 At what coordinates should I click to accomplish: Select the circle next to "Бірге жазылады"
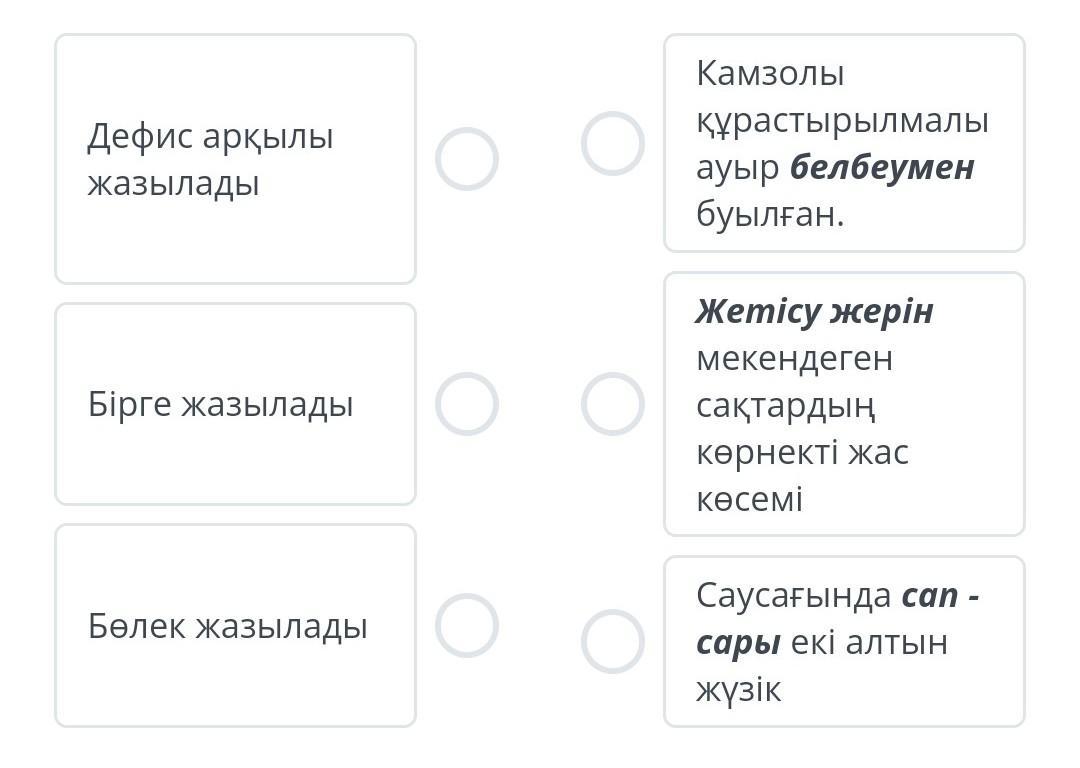click(466, 404)
